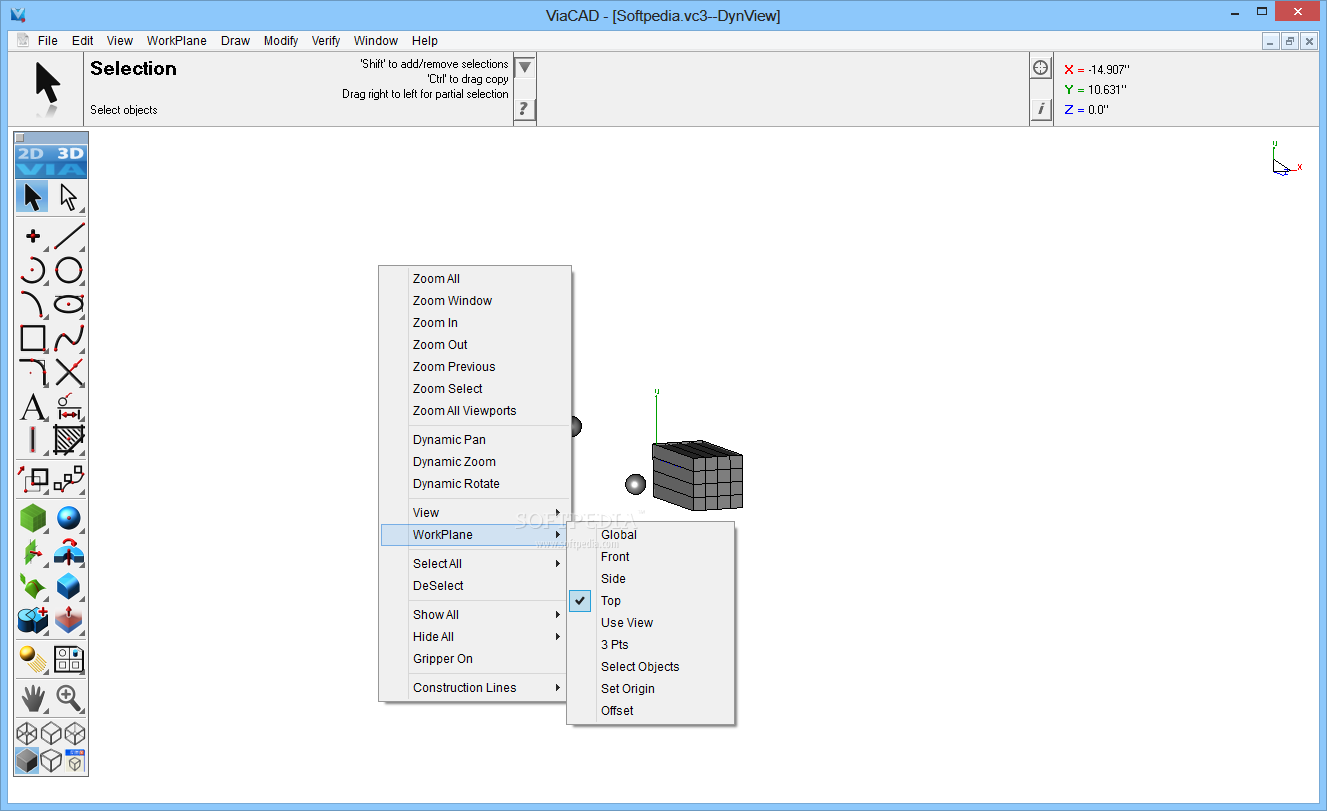Expand the Select All submenu
This screenshot has width=1327, height=811.
(475, 564)
